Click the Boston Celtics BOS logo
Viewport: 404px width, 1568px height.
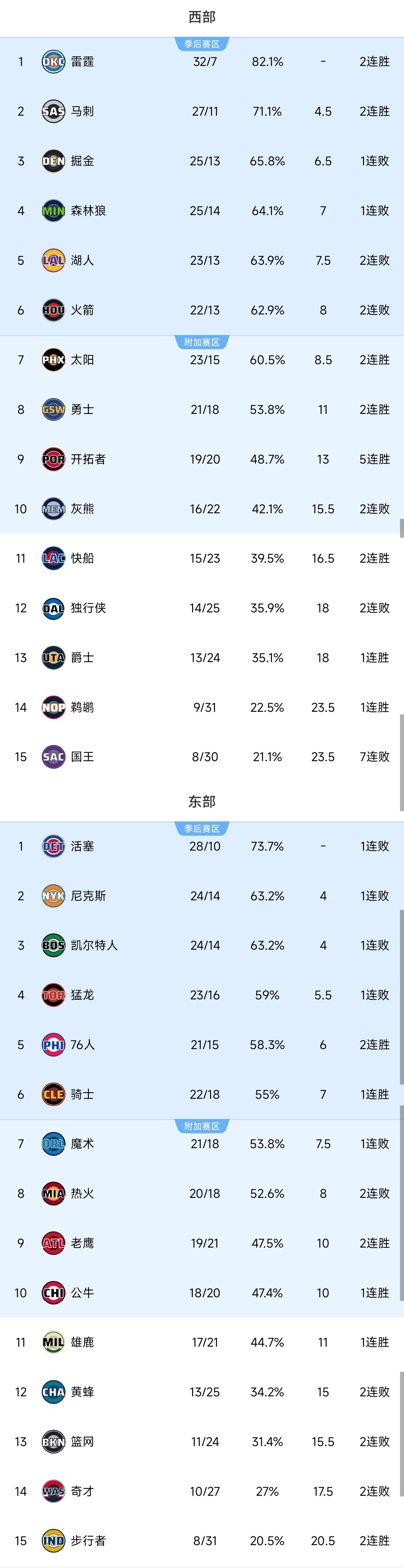click(53, 945)
